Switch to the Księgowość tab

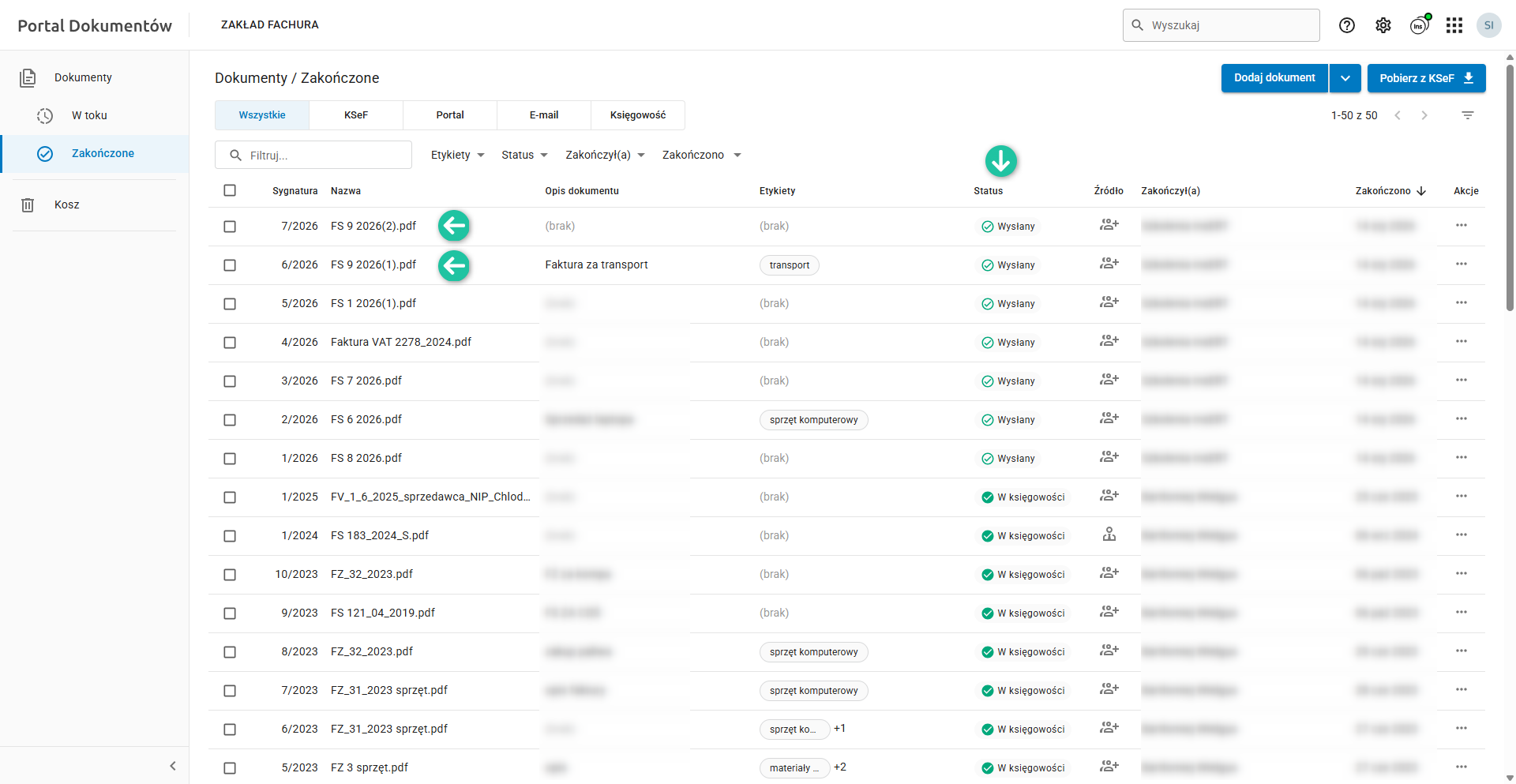coord(637,115)
